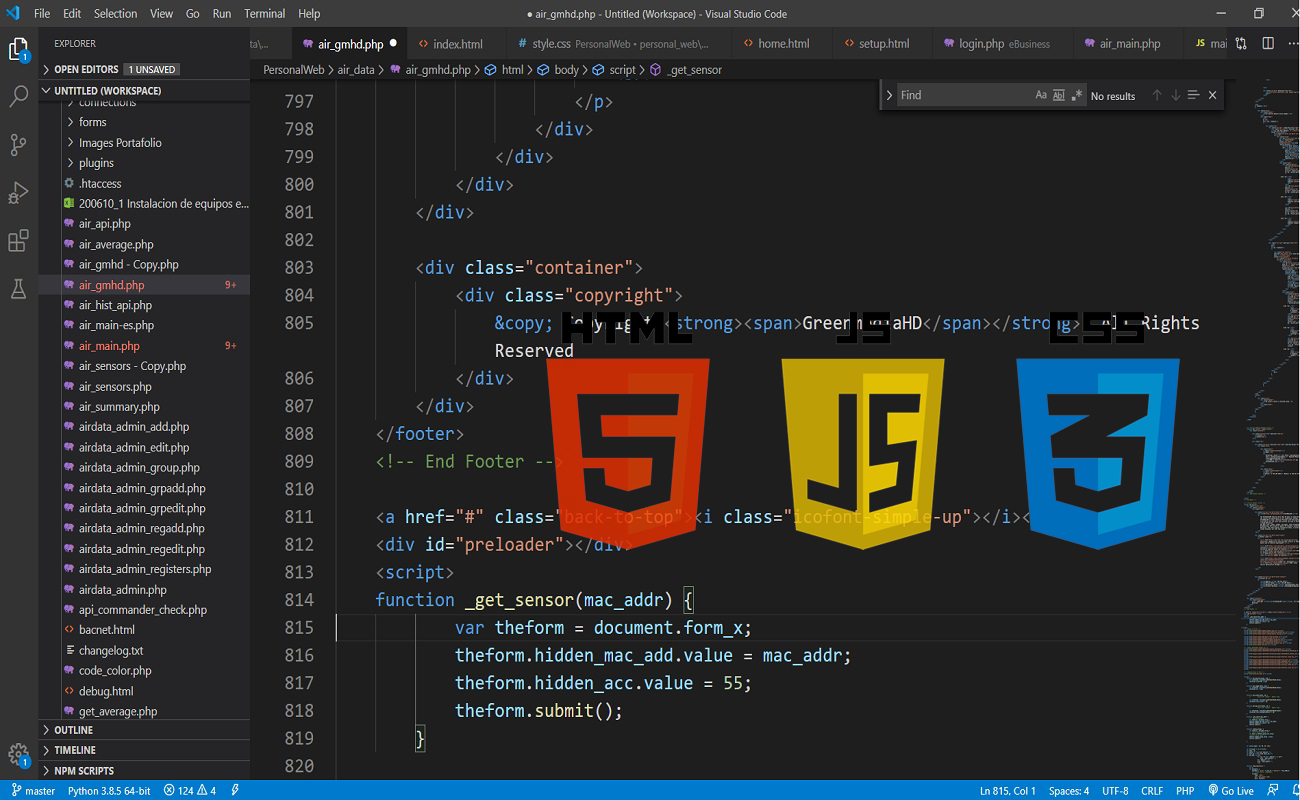Viewport: 1300px width, 800px height.
Task: Toggle Match Case in Find
Action: coord(1041,95)
